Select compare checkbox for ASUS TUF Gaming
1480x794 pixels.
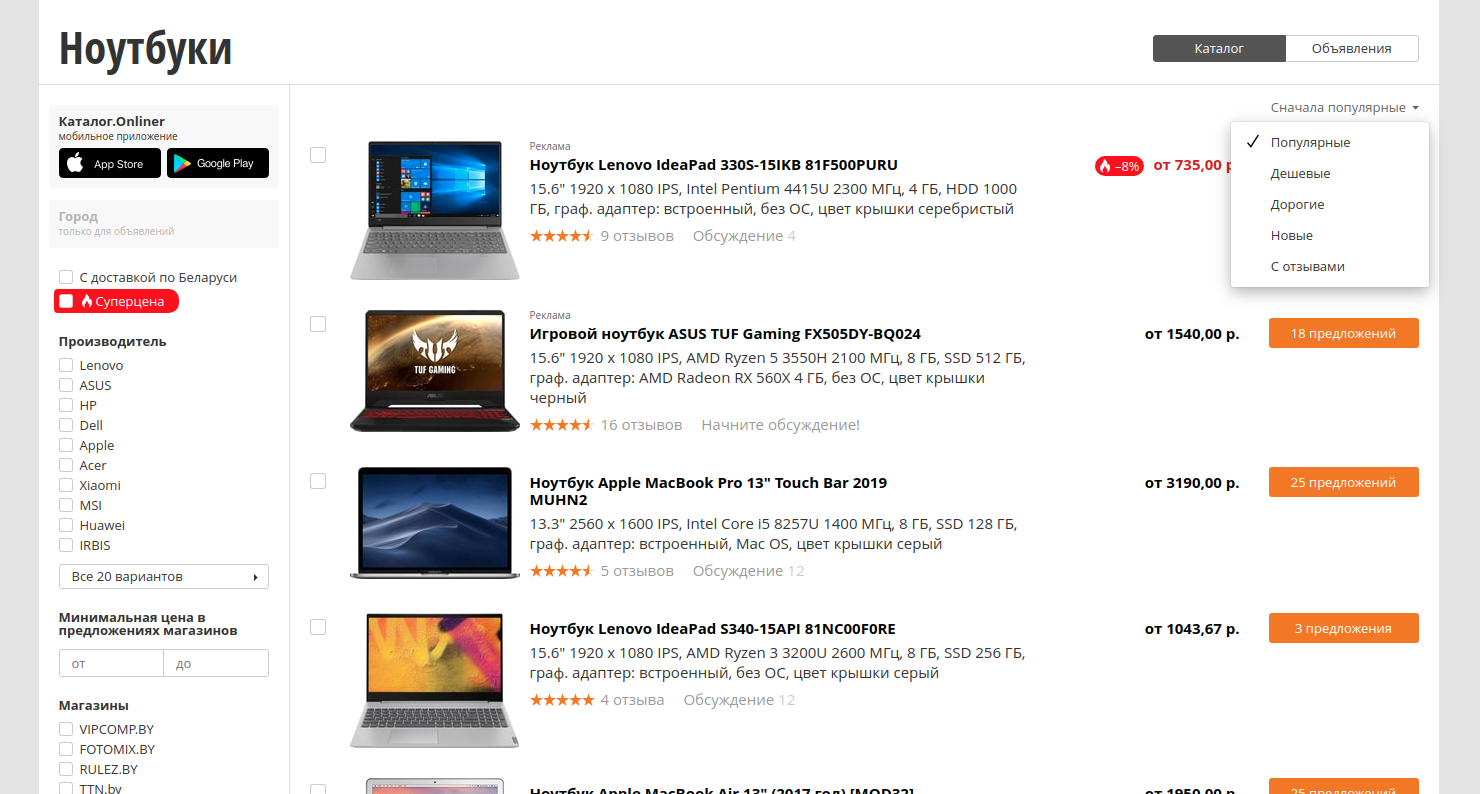pos(318,324)
